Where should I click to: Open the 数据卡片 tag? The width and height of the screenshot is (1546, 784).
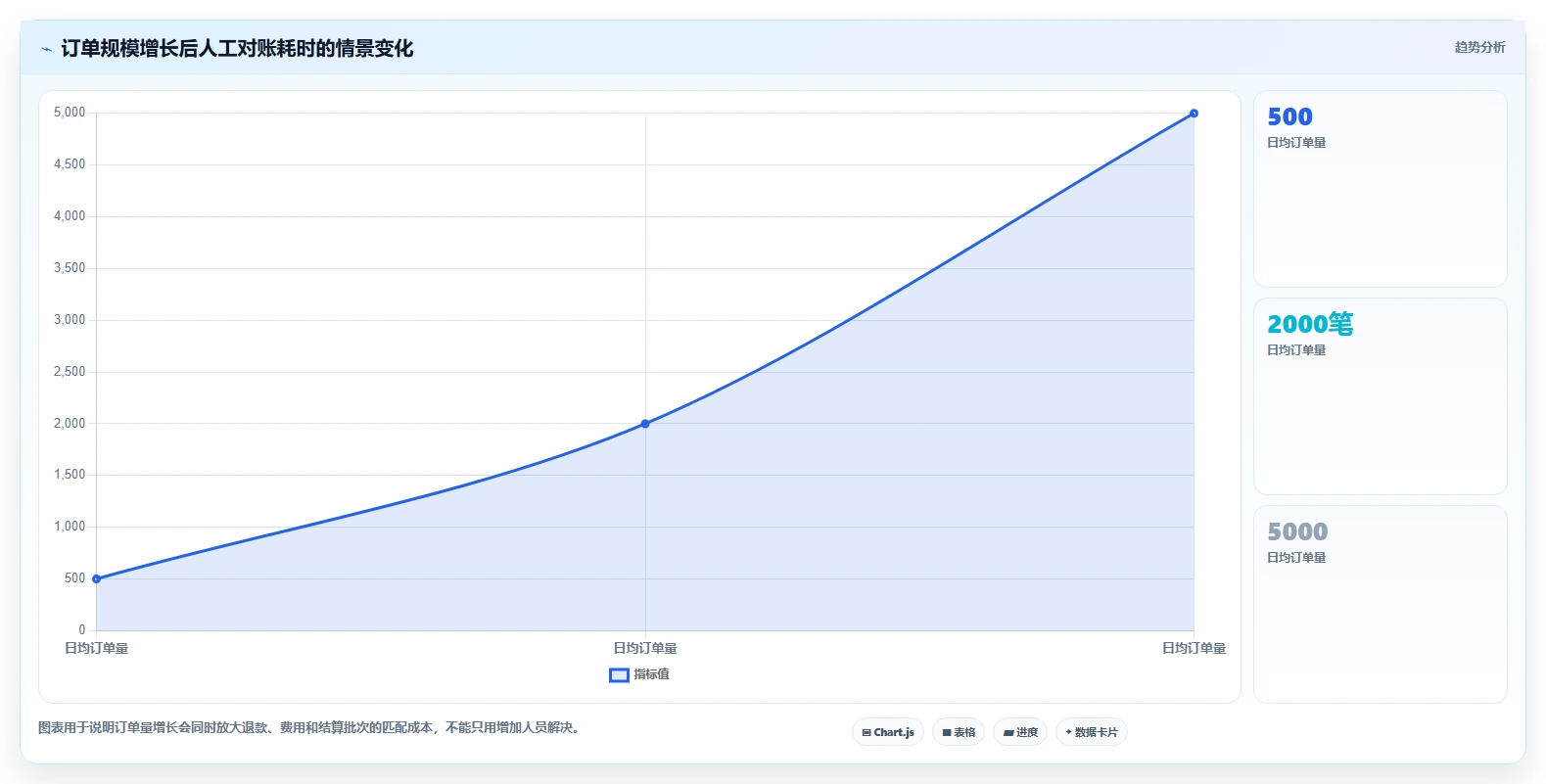(1092, 732)
